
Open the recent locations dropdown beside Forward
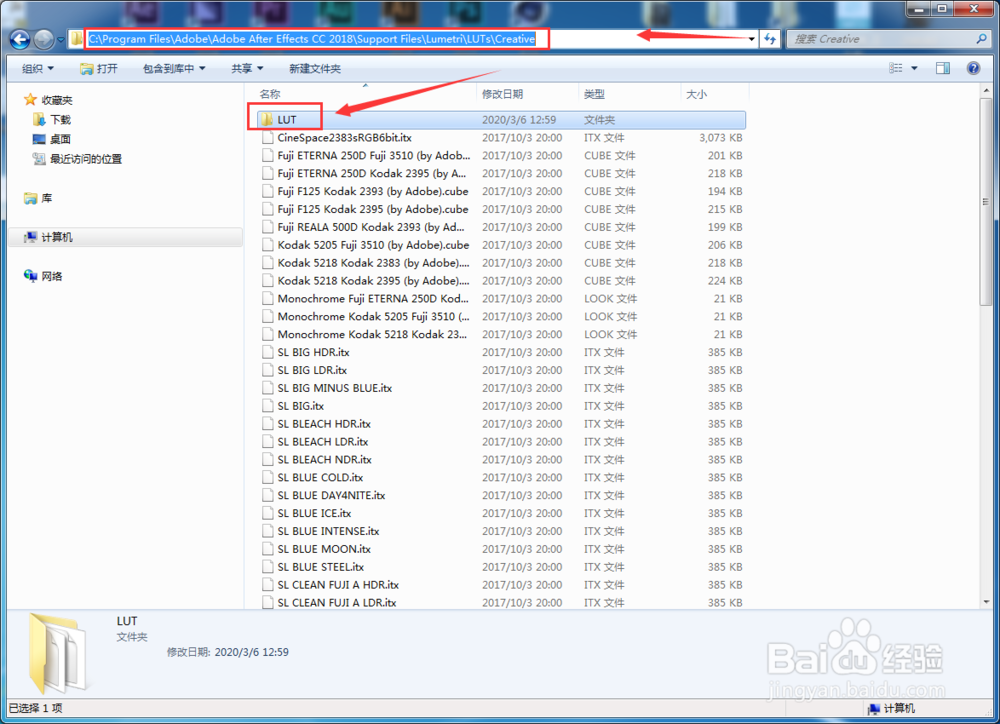[x=61, y=40]
